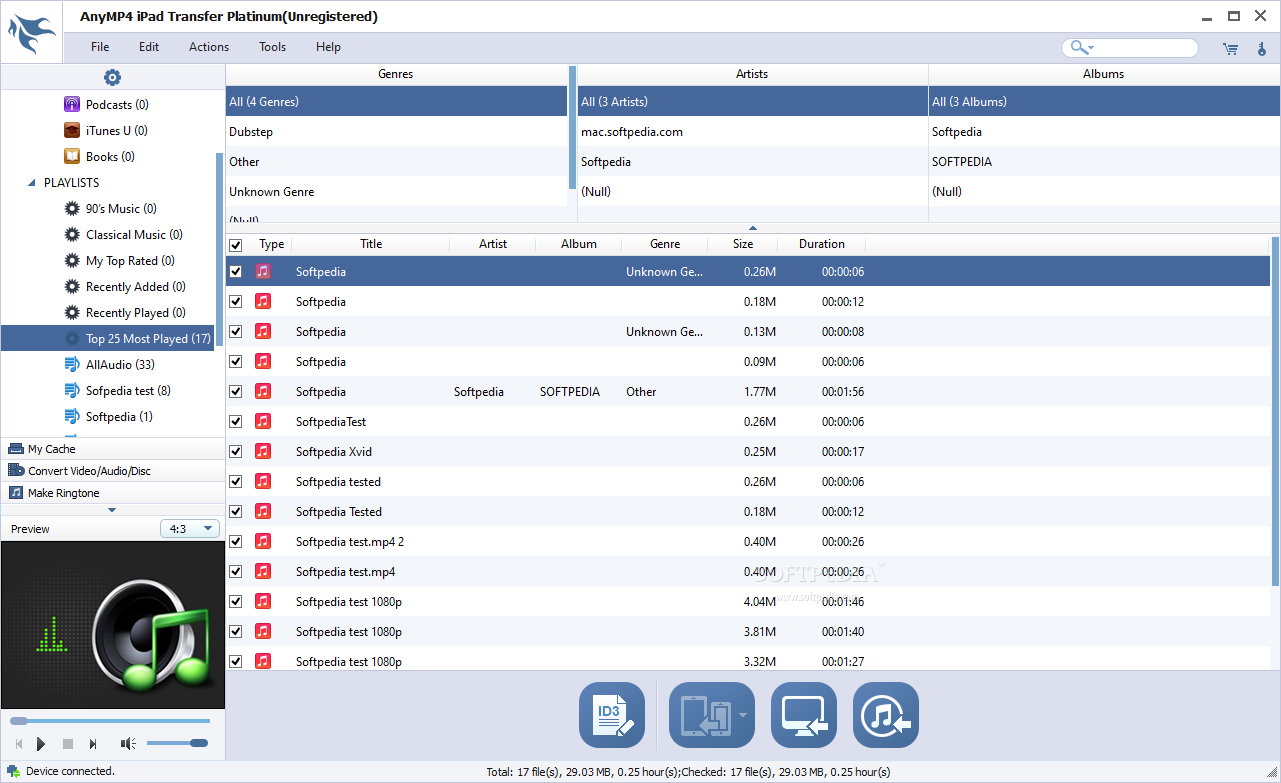Uncheck the Softpedia Tested 0.18M row checkbox
This screenshot has height=783, width=1281.
(x=235, y=511)
